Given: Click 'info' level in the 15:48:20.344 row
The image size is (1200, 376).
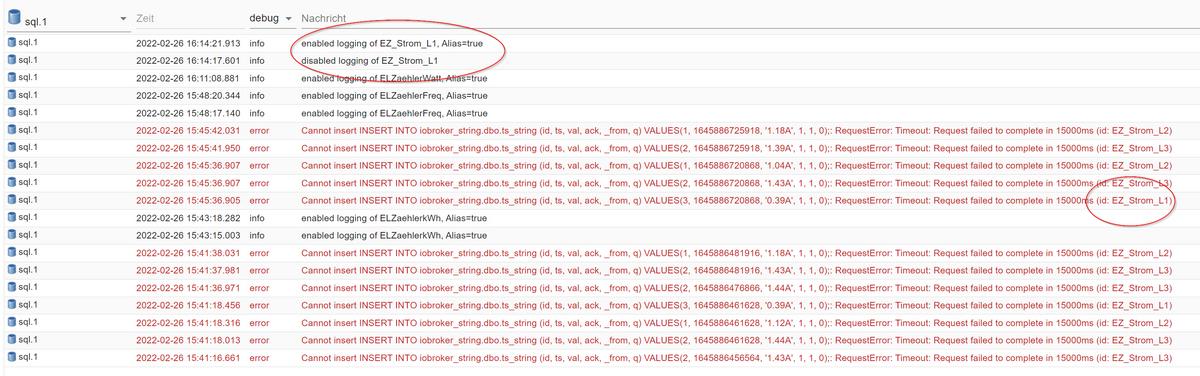Looking at the screenshot, I should [257, 96].
